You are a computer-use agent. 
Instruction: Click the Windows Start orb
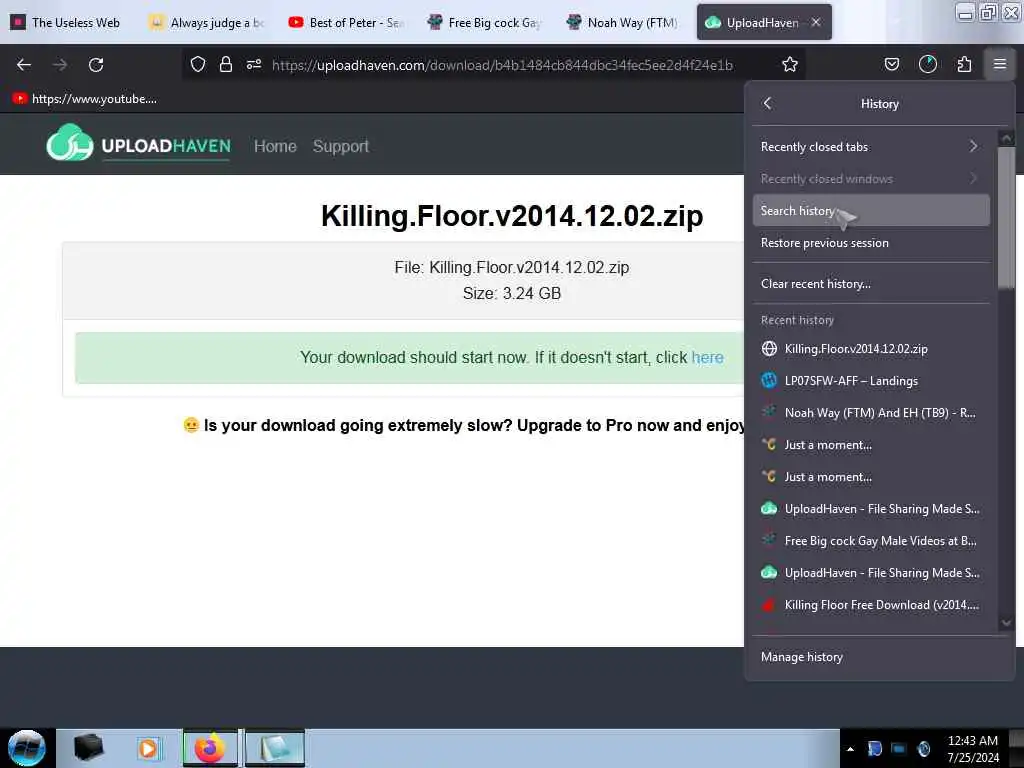[27, 748]
